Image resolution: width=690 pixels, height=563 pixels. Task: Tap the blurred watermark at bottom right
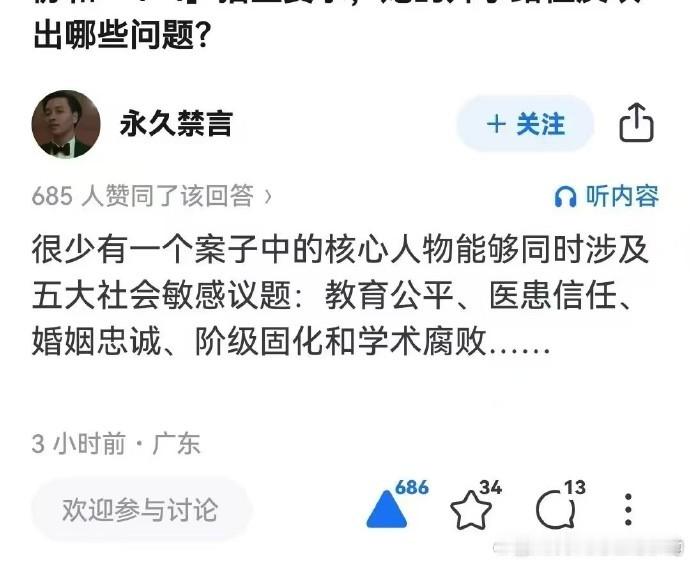tap(589, 547)
